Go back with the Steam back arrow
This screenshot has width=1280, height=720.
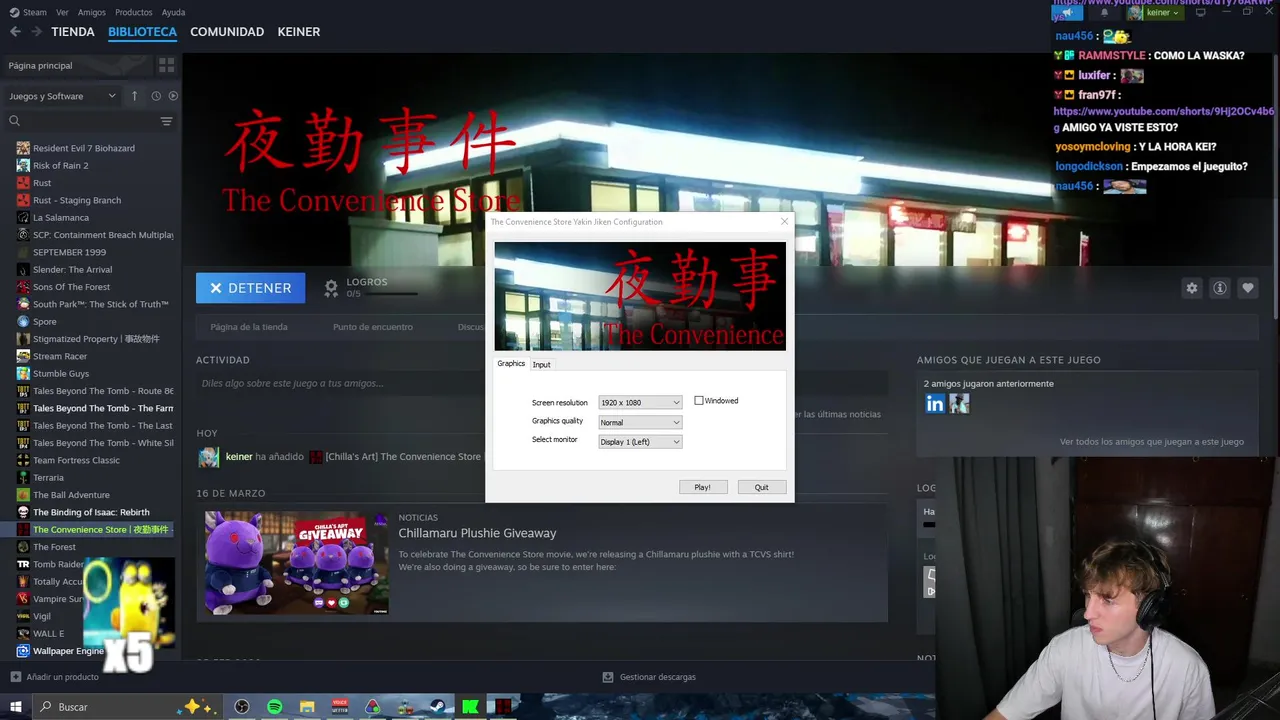[x=15, y=32]
